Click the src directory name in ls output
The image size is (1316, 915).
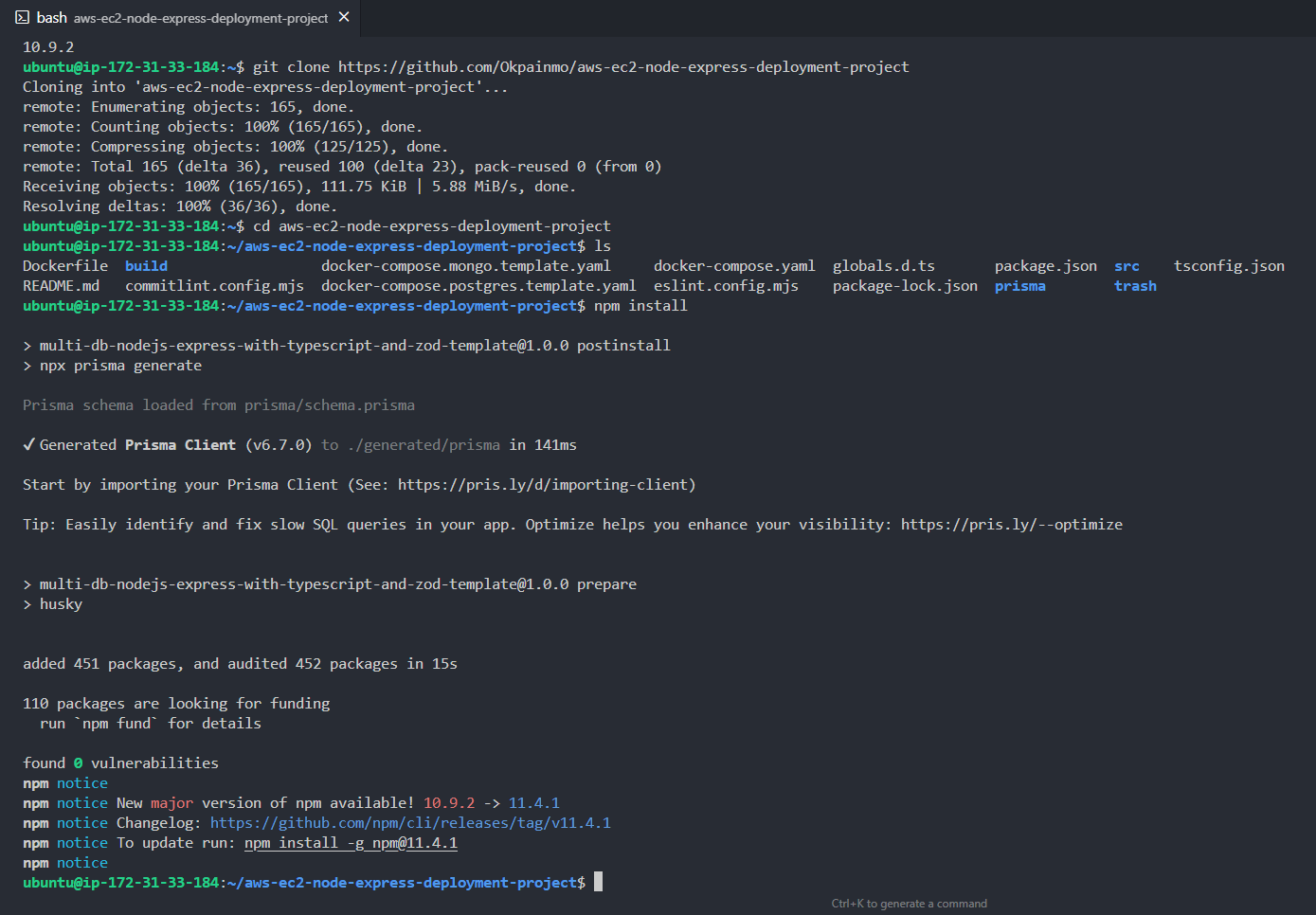pyautogui.click(x=1127, y=266)
